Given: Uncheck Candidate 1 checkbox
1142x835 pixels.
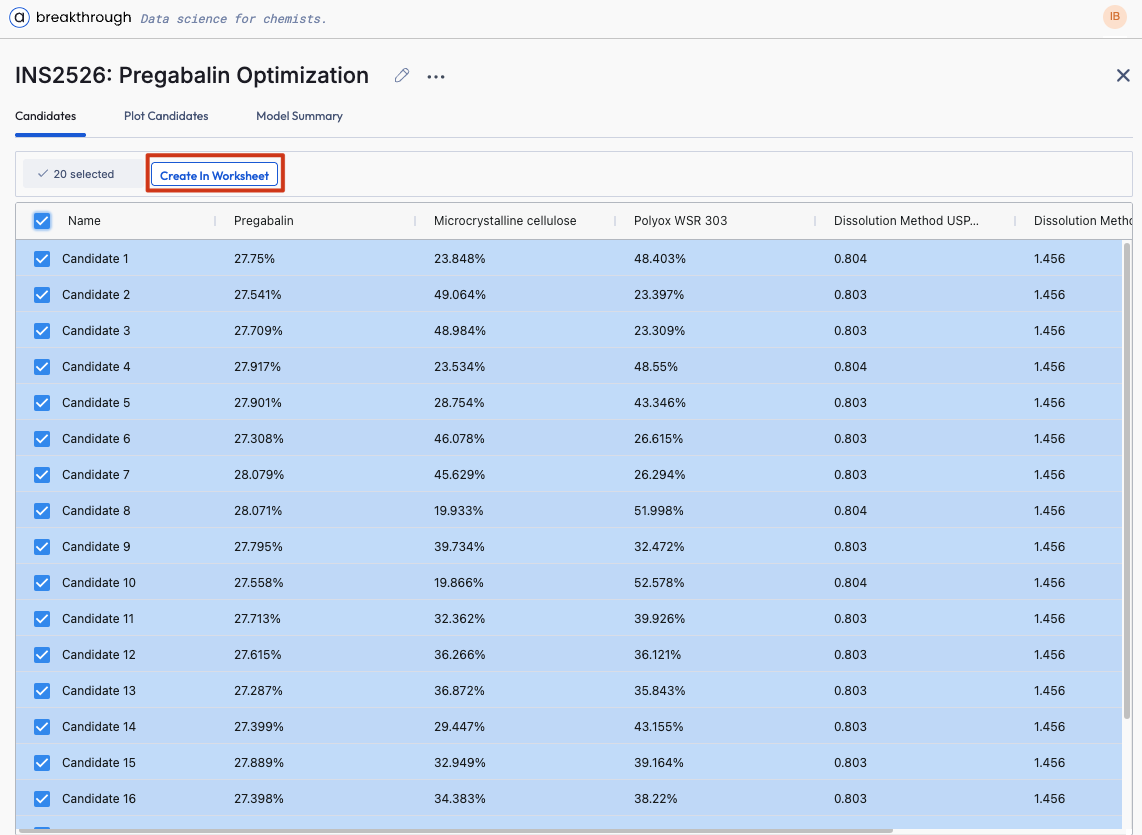Looking at the screenshot, I should (x=42, y=259).
